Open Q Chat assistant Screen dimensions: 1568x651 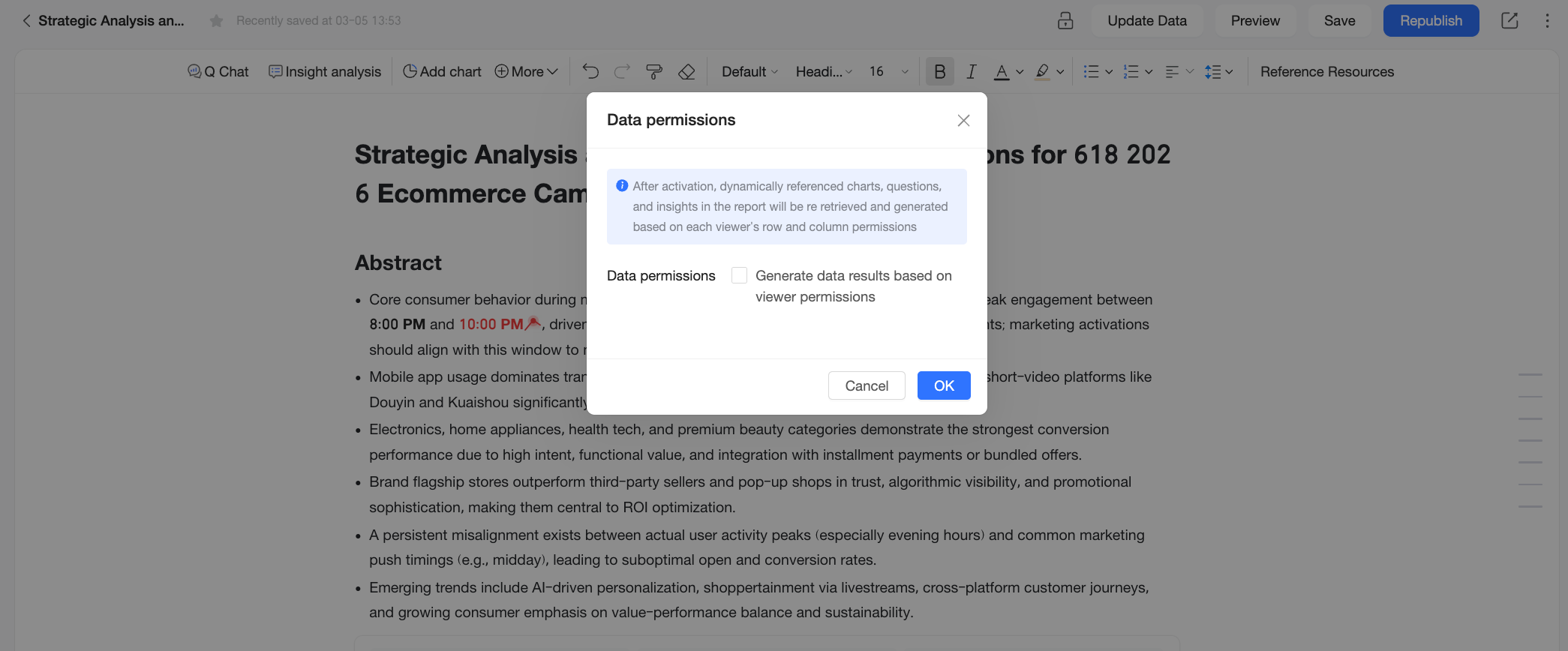218,71
